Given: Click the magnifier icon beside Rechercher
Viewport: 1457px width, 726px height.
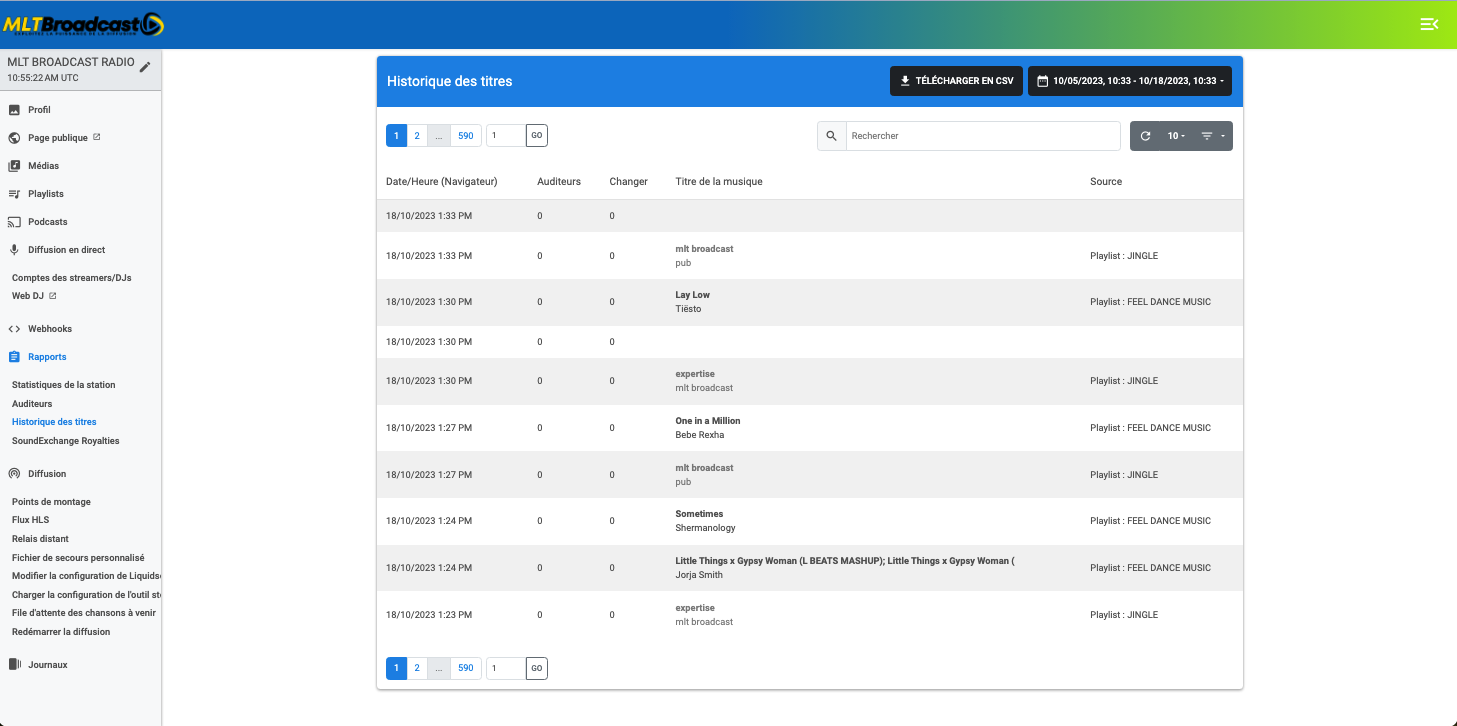Looking at the screenshot, I should (831, 136).
